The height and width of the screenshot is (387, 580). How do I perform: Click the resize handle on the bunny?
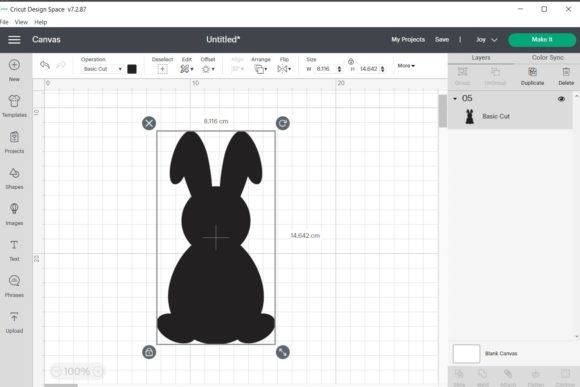point(283,352)
